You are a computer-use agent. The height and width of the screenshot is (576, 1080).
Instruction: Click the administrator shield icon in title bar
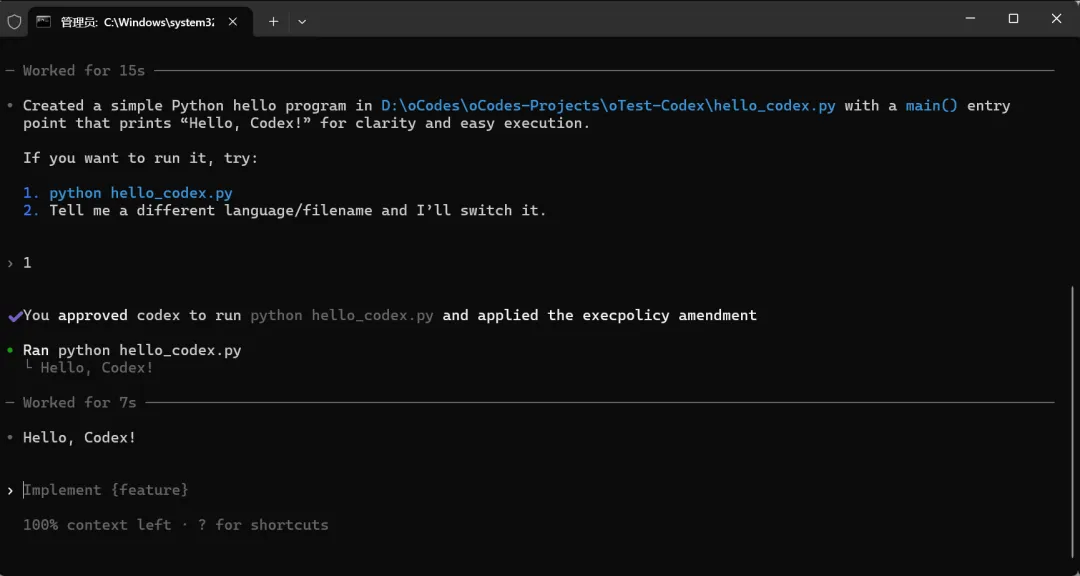click(x=14, y=21)
